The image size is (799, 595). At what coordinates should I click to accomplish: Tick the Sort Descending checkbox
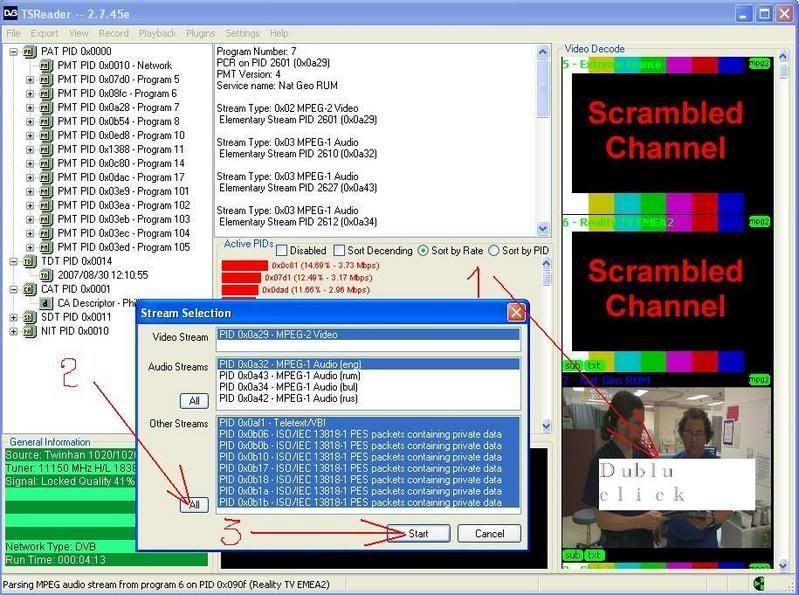tap(340, 250)
